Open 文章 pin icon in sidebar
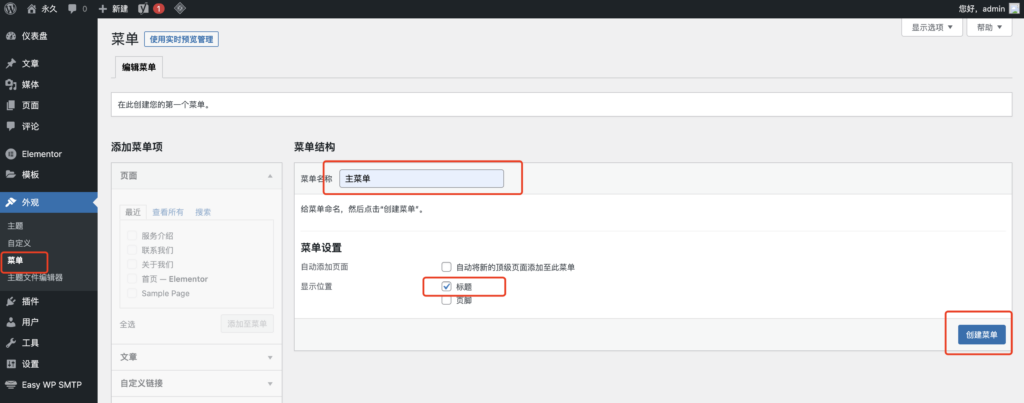 pos(10,63)
